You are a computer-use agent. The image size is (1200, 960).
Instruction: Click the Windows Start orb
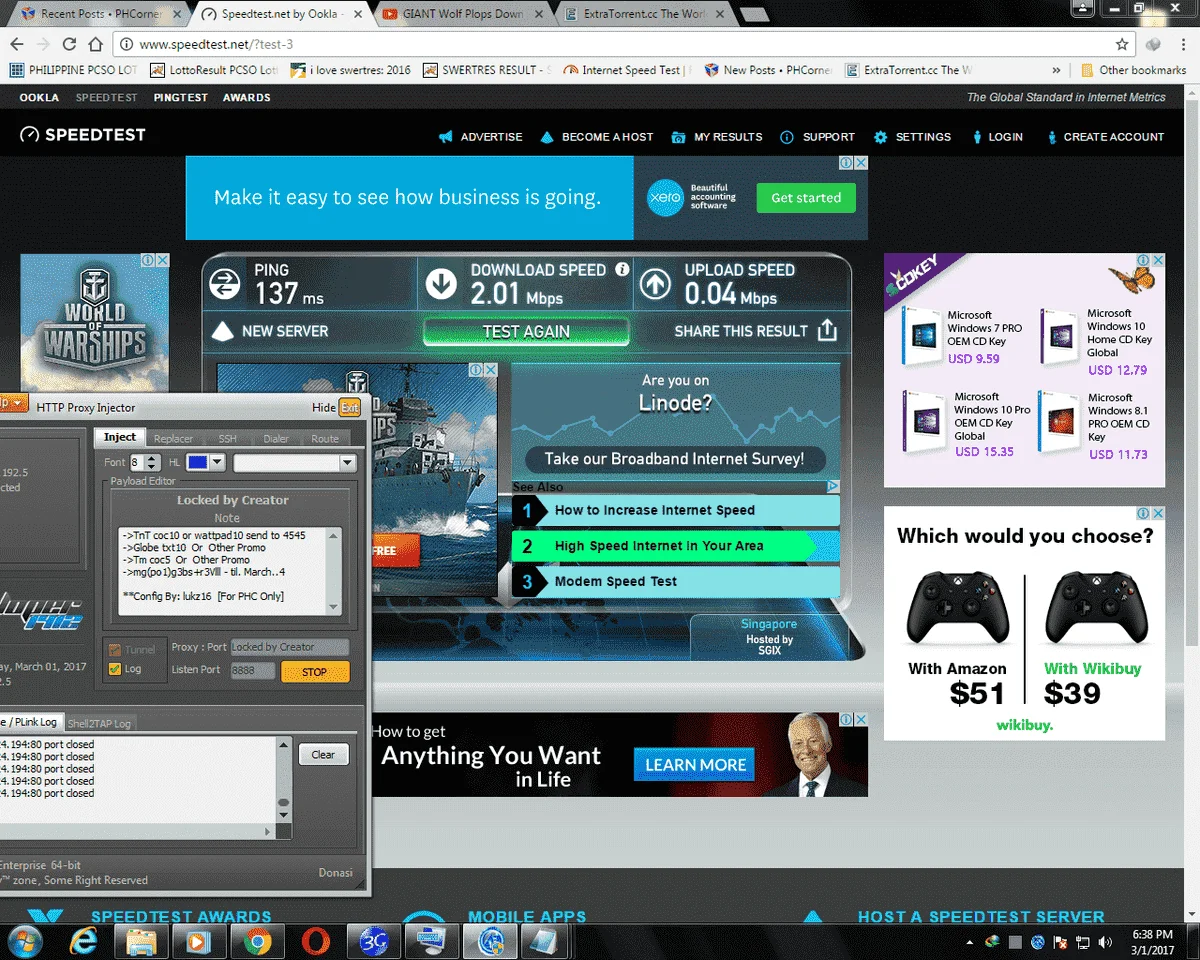[x=24, y=941]
